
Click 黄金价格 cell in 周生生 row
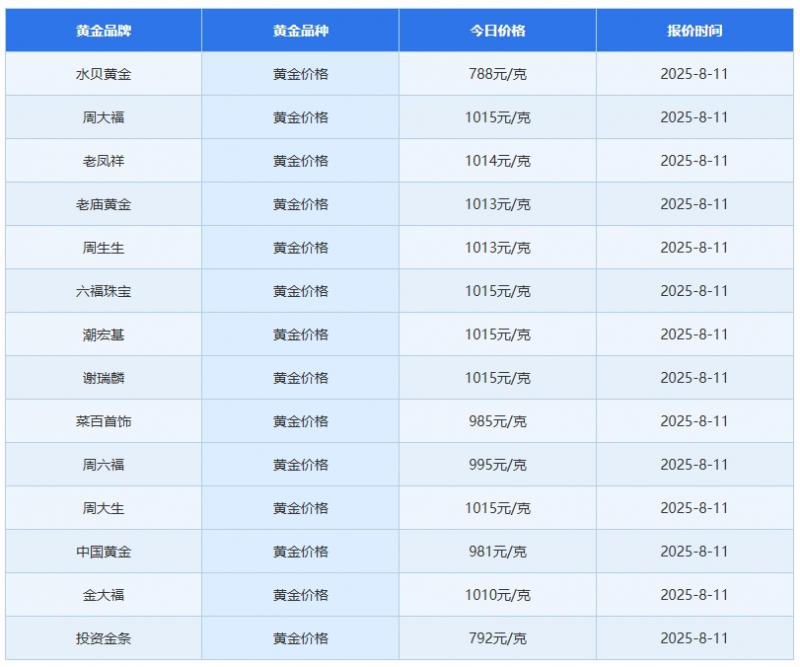pos(301,248)
